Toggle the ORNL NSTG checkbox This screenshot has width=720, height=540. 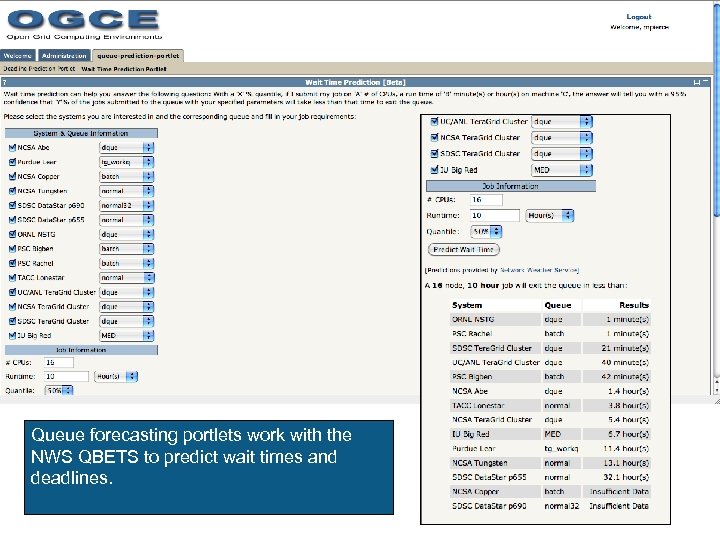coord(12,234)
